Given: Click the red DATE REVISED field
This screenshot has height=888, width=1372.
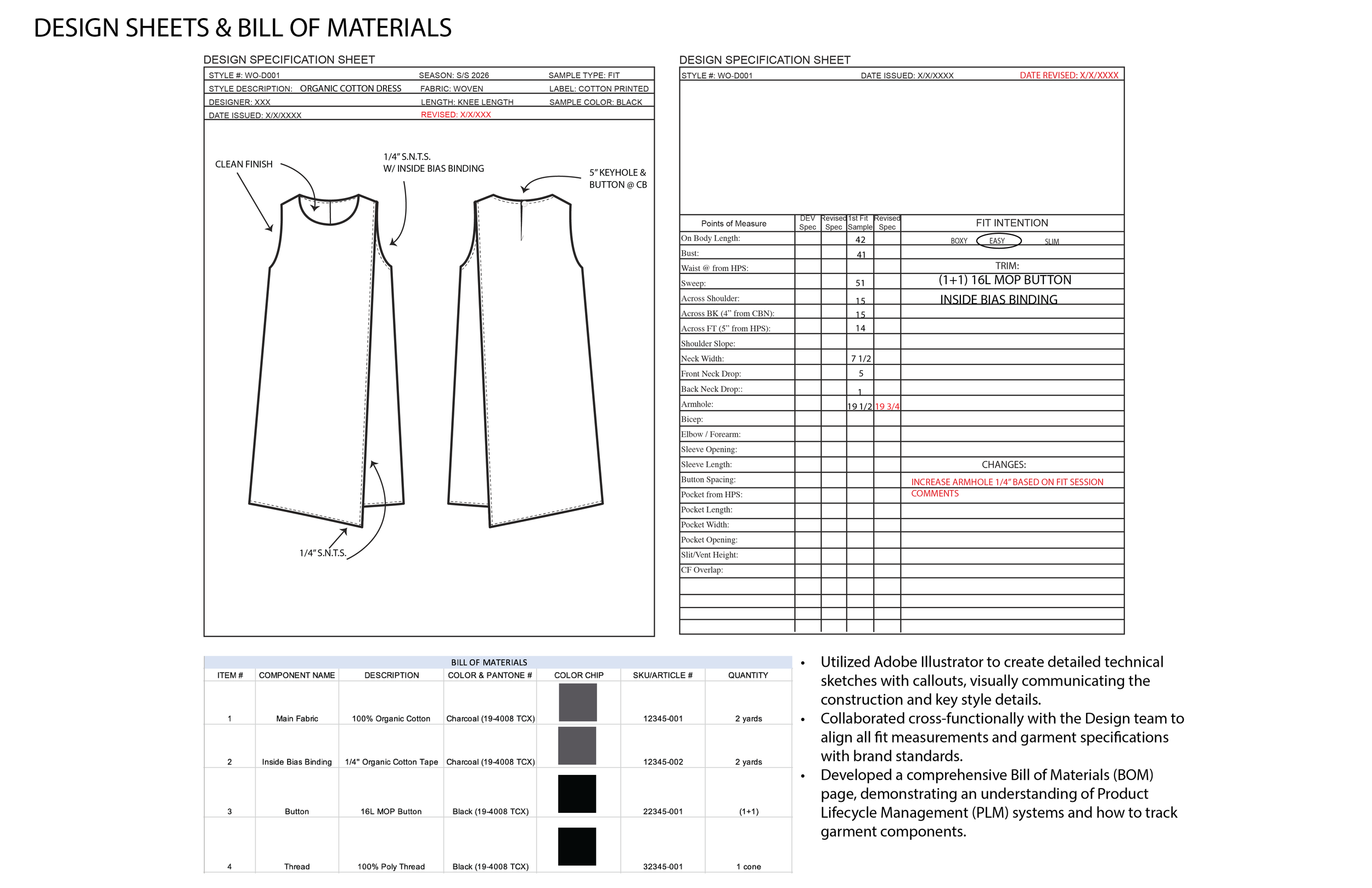Looking at the screenshot, I should coord(1069,76).
